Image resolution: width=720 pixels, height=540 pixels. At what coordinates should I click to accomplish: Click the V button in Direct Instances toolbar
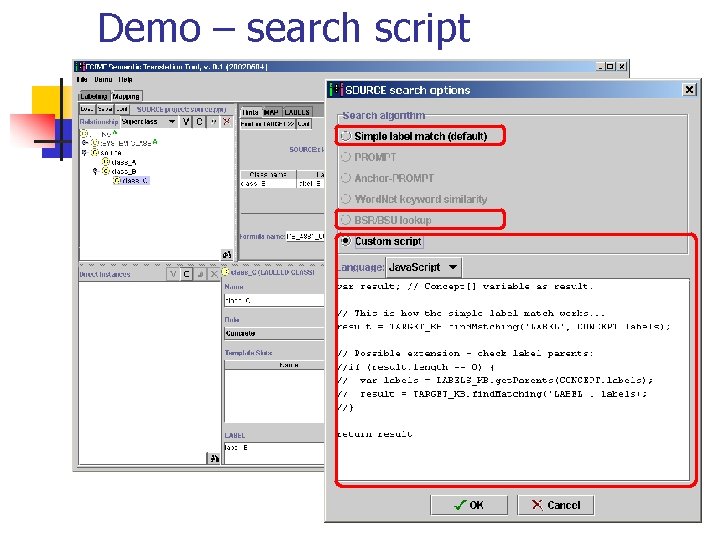[x=173, y=274]
